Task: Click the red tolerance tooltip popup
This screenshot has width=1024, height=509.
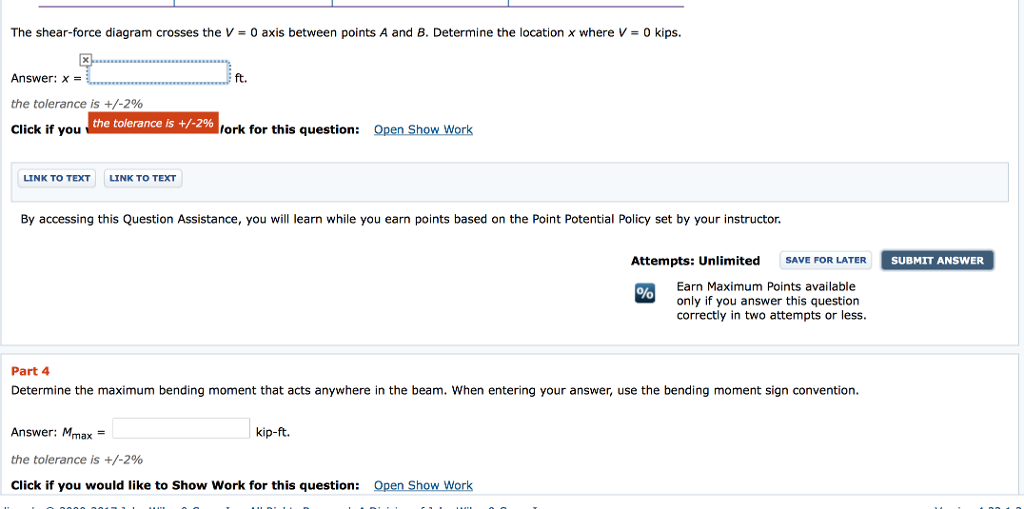Action: click(153, 124)
